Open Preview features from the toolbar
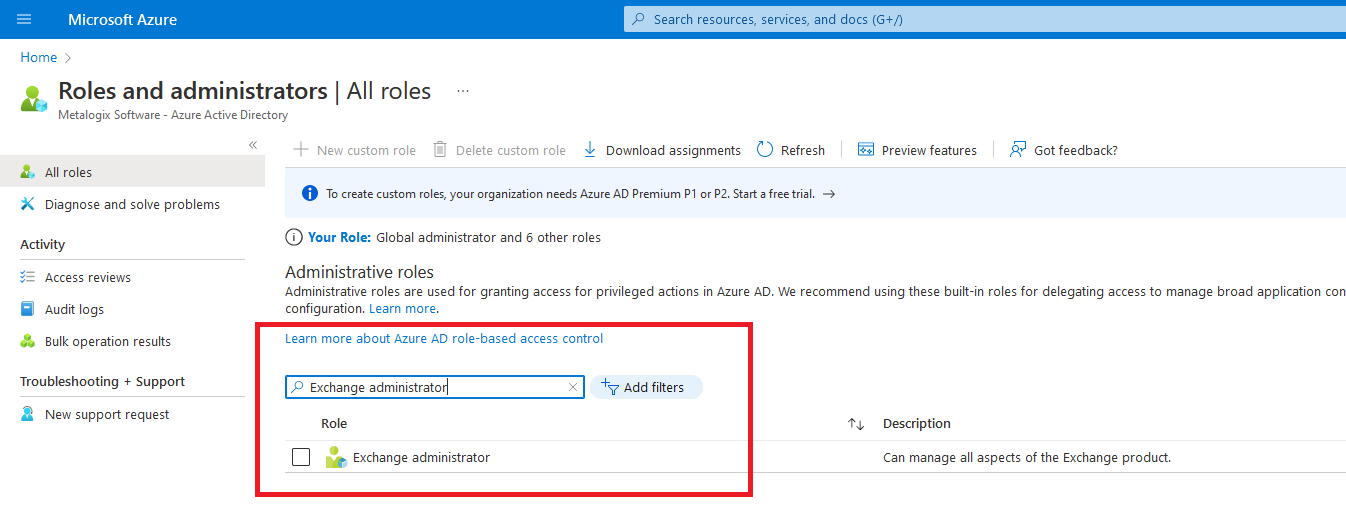 click(x=917, y=150)
